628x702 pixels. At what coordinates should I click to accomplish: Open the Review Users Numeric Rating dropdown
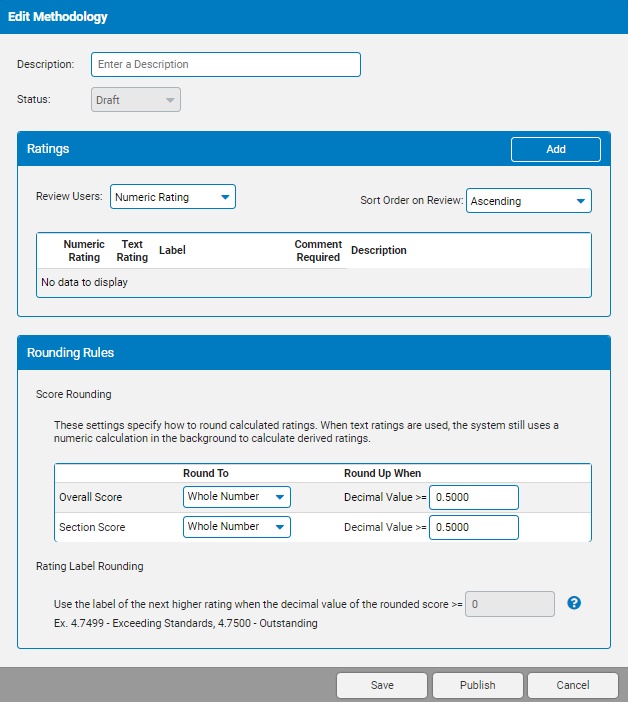click(x=173, y=197)
